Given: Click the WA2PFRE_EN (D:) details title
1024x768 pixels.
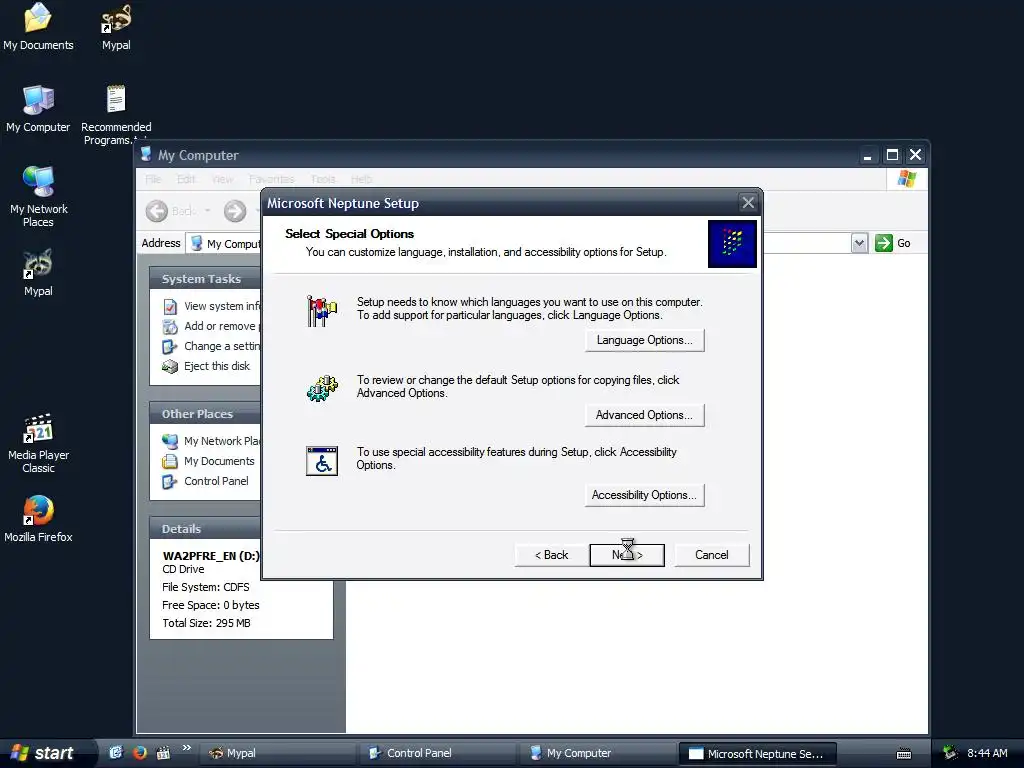Looking at the screenshot, I should [211, 556].
